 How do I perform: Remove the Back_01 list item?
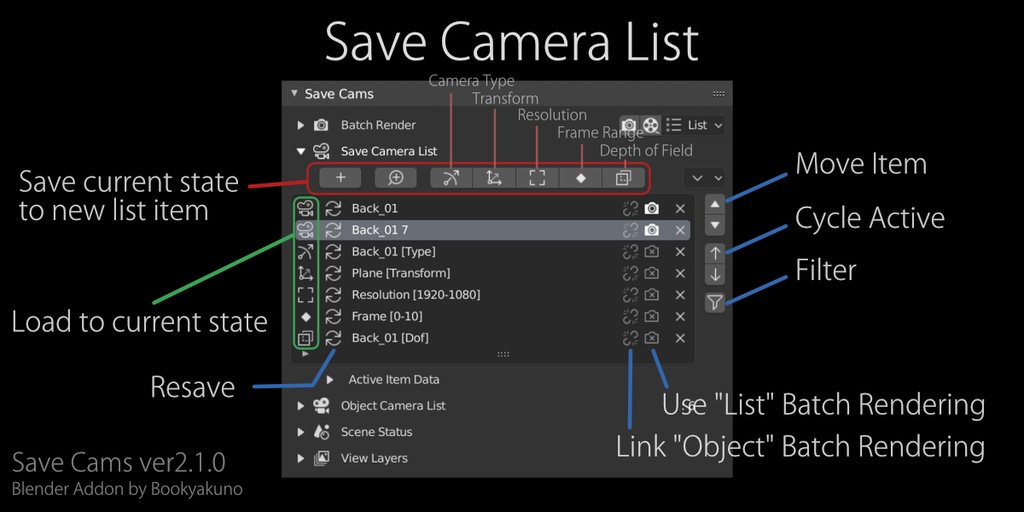point(680,208)
